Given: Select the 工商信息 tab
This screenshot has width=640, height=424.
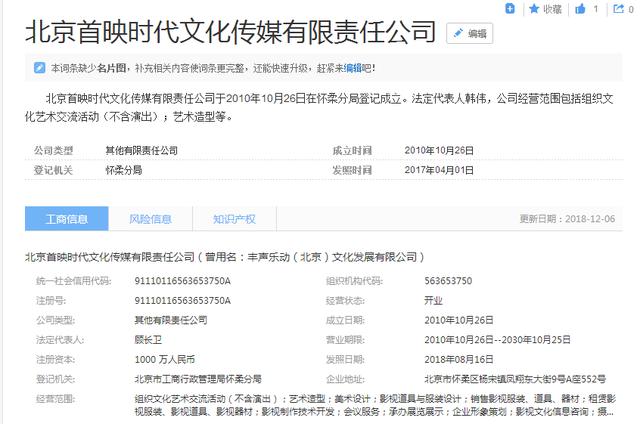Looking at the screenshot, I should tap(67, 219).
